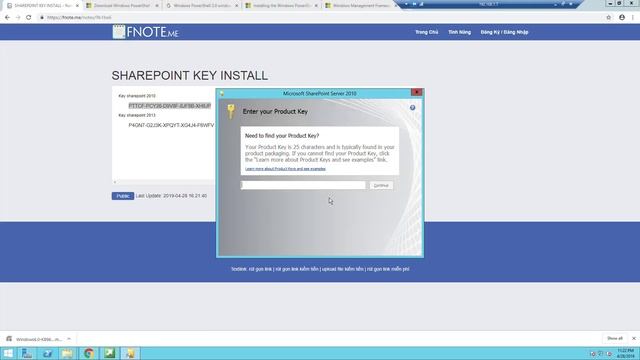The height and width of the screenshot is (360, 640).
Task: Launch PowerShell from the taskbar
Action: pyautogui.click(x=47, y=353)
